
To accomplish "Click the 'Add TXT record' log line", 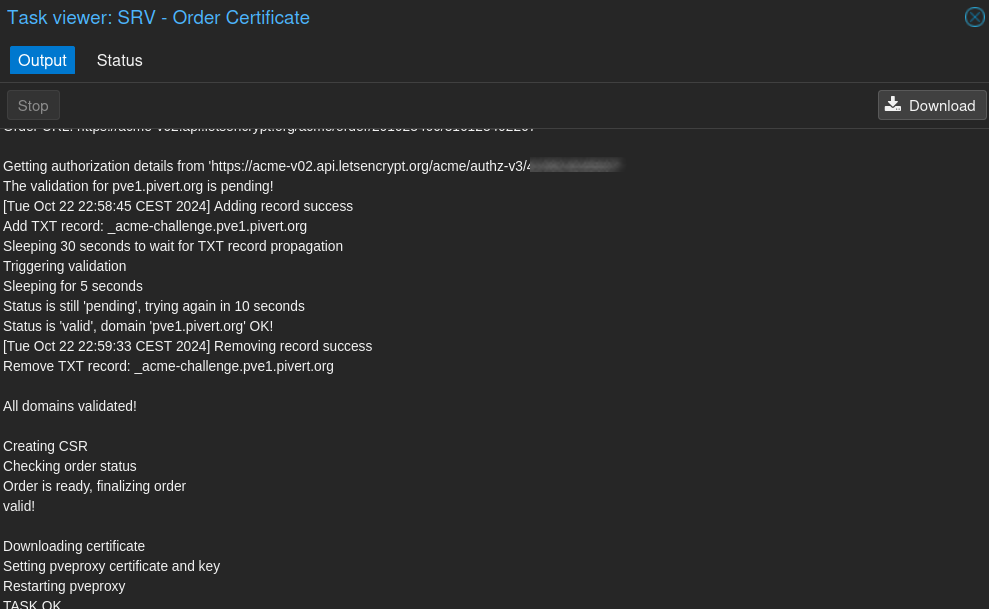I will click(x=155, y=226).
